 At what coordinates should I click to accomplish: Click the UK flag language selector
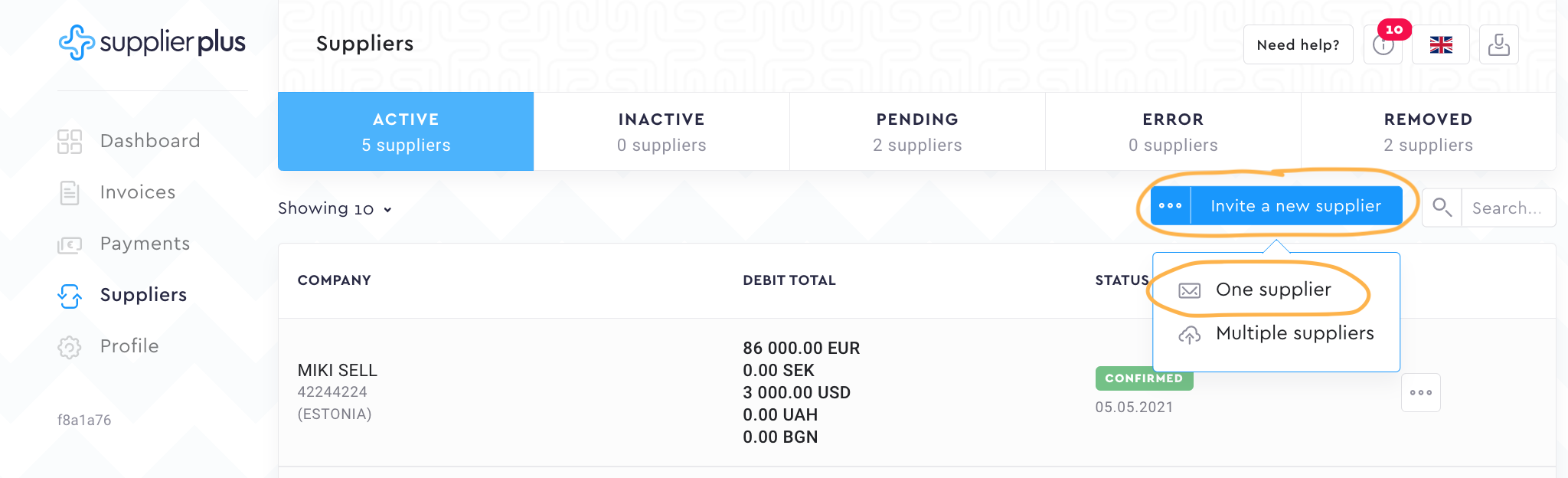point(1441,45)
